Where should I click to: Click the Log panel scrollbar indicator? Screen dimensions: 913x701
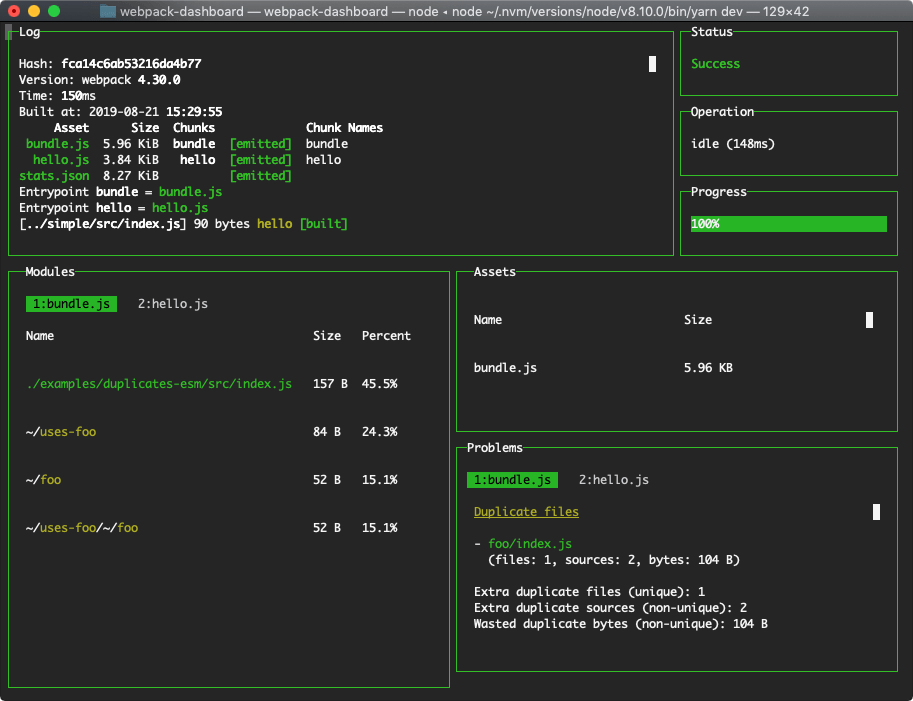652,63
